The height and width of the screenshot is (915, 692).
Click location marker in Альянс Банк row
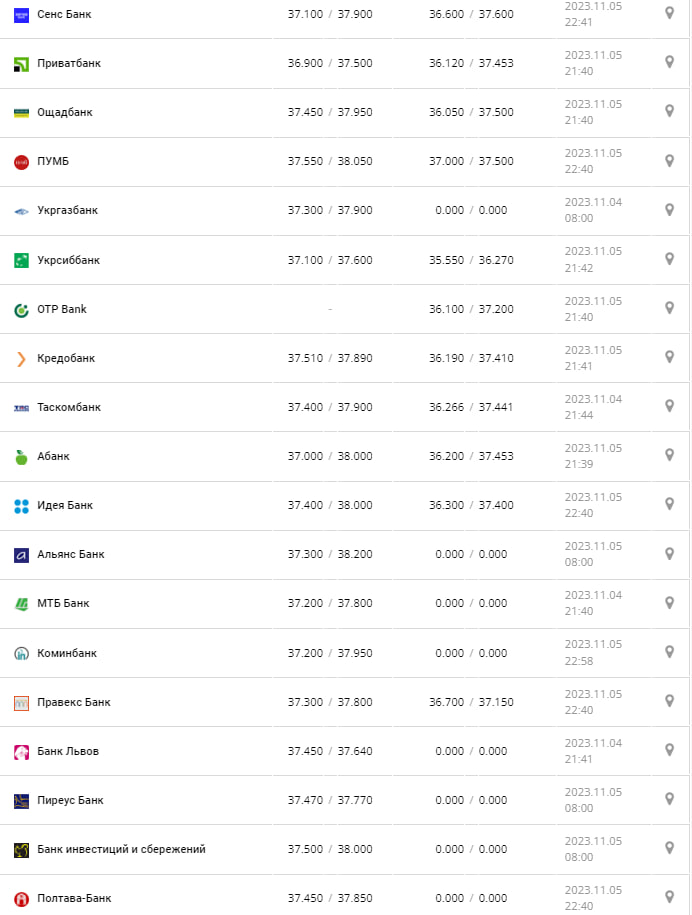click(x=669, y=553)
